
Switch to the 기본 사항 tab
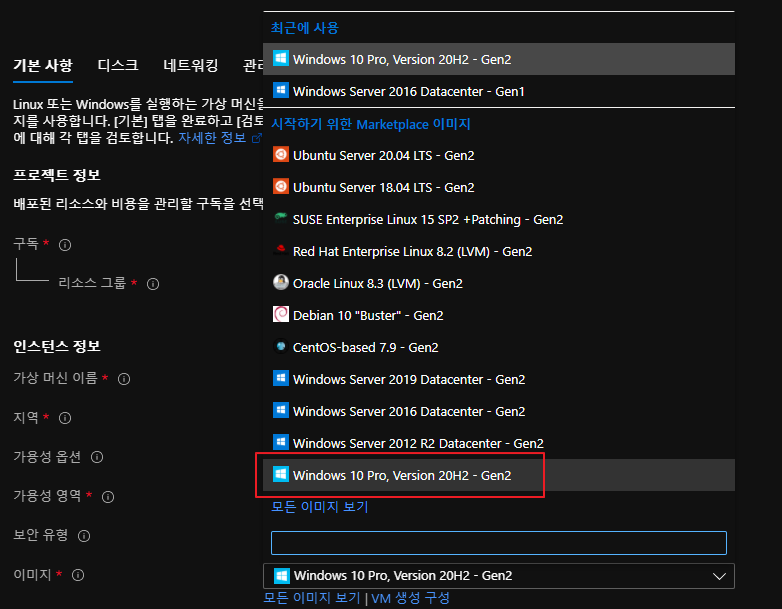pos(43,65)
